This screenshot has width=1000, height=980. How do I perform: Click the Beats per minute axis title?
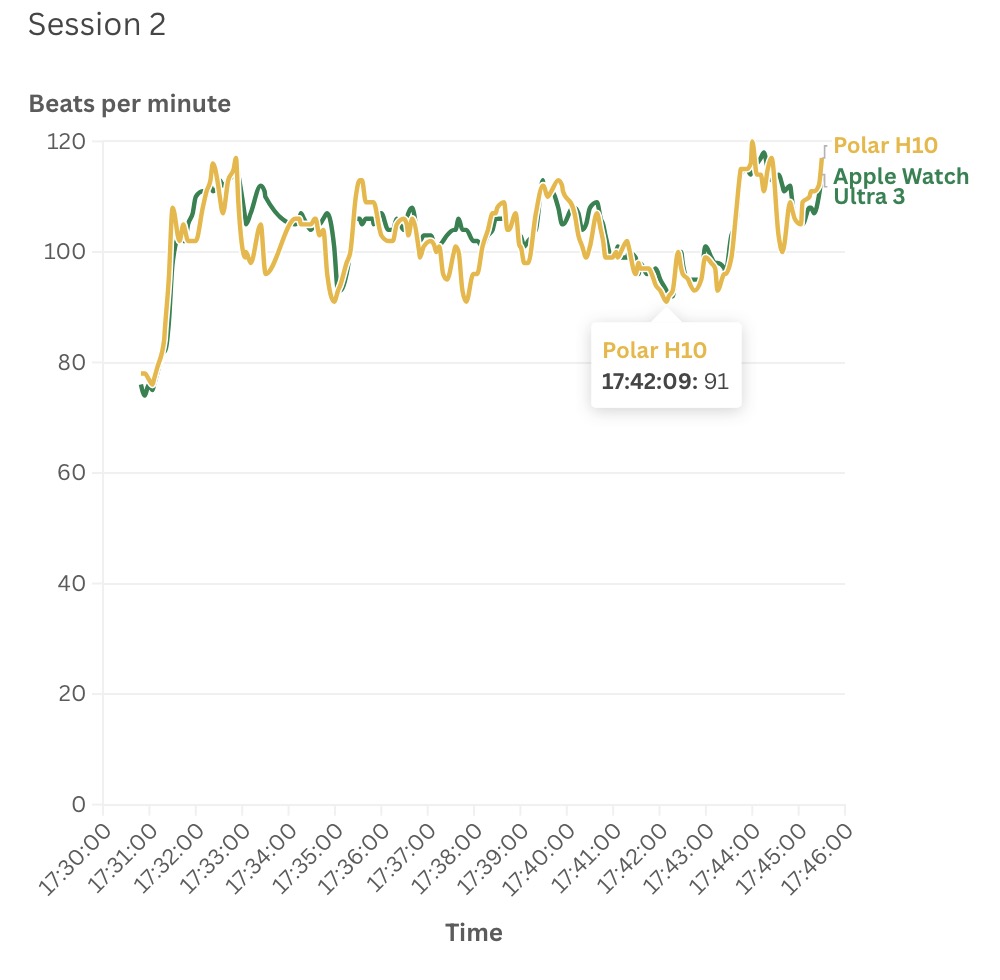click(130, 103)
